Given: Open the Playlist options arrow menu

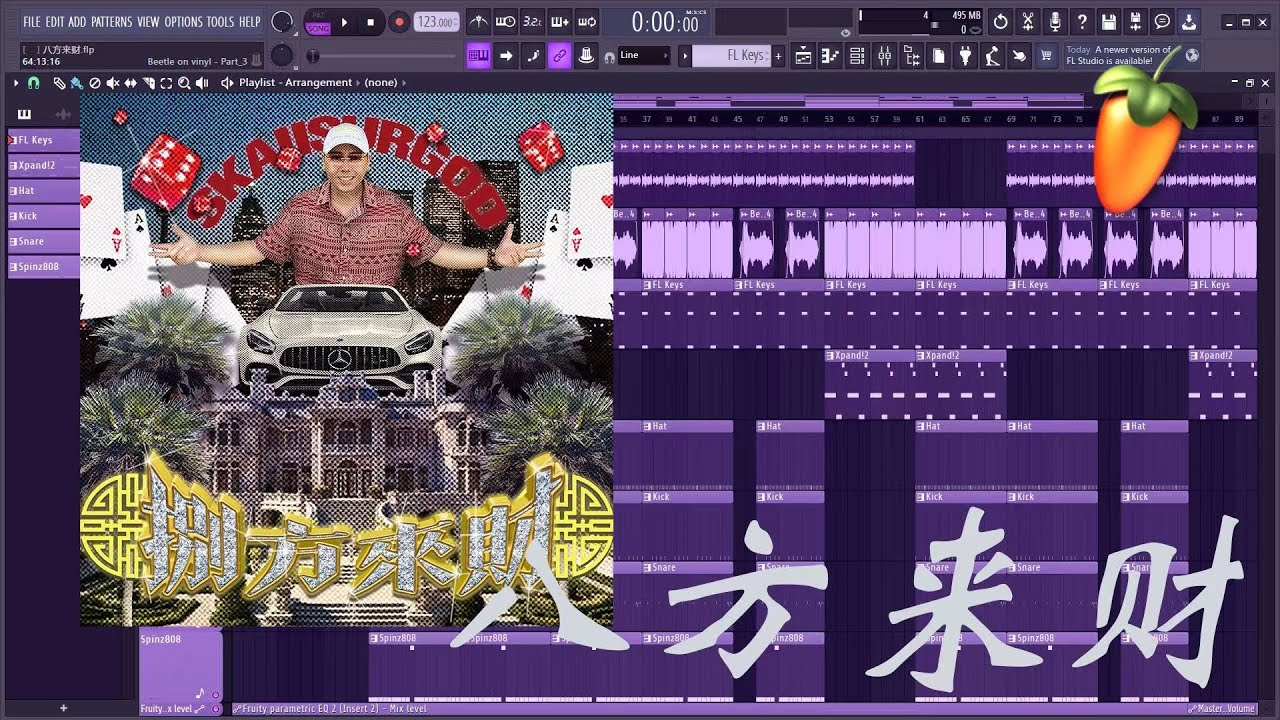Looking at the screenshot, I should tap(16, 83).
